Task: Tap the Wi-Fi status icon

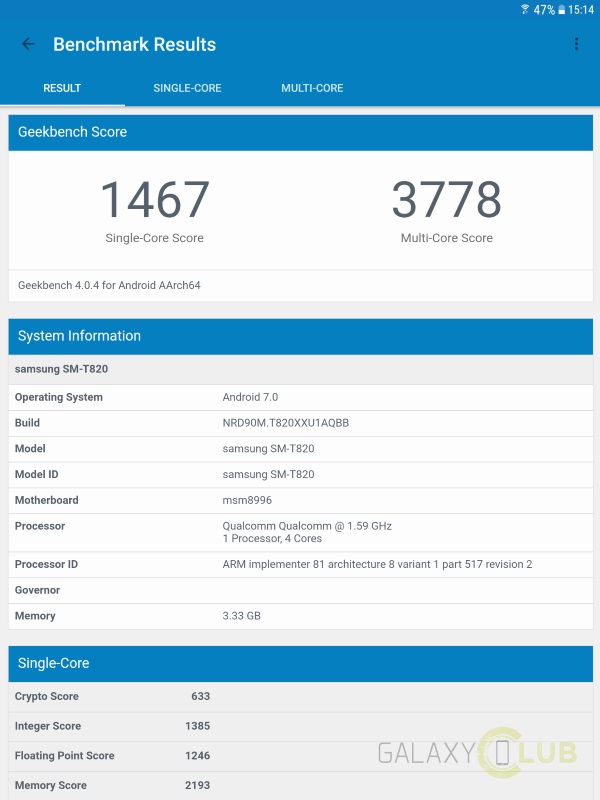Action: pyautogui.click(x=525, y=9)
